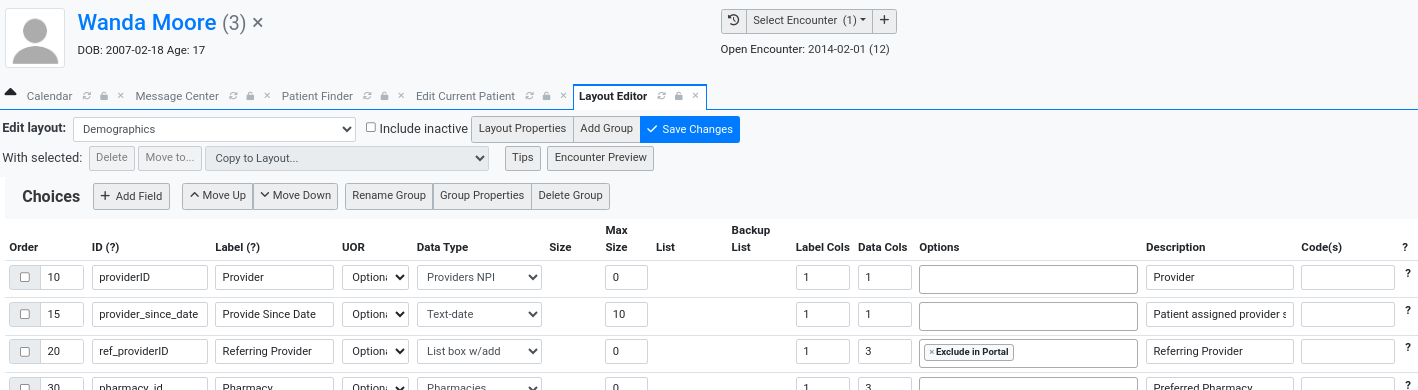Open encounter history clock icon
1418x390 pixels.
[734, 20]
